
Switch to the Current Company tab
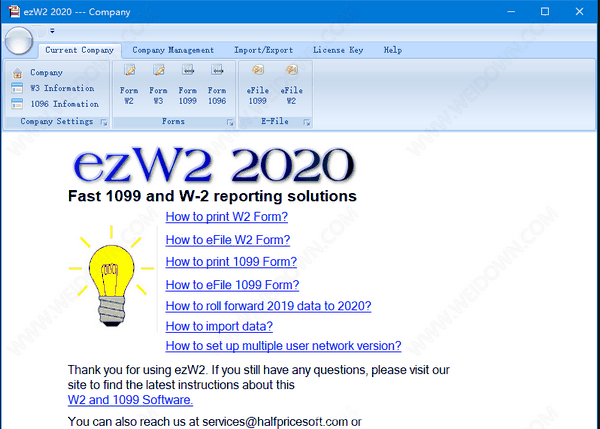click(x=80, y=50)
